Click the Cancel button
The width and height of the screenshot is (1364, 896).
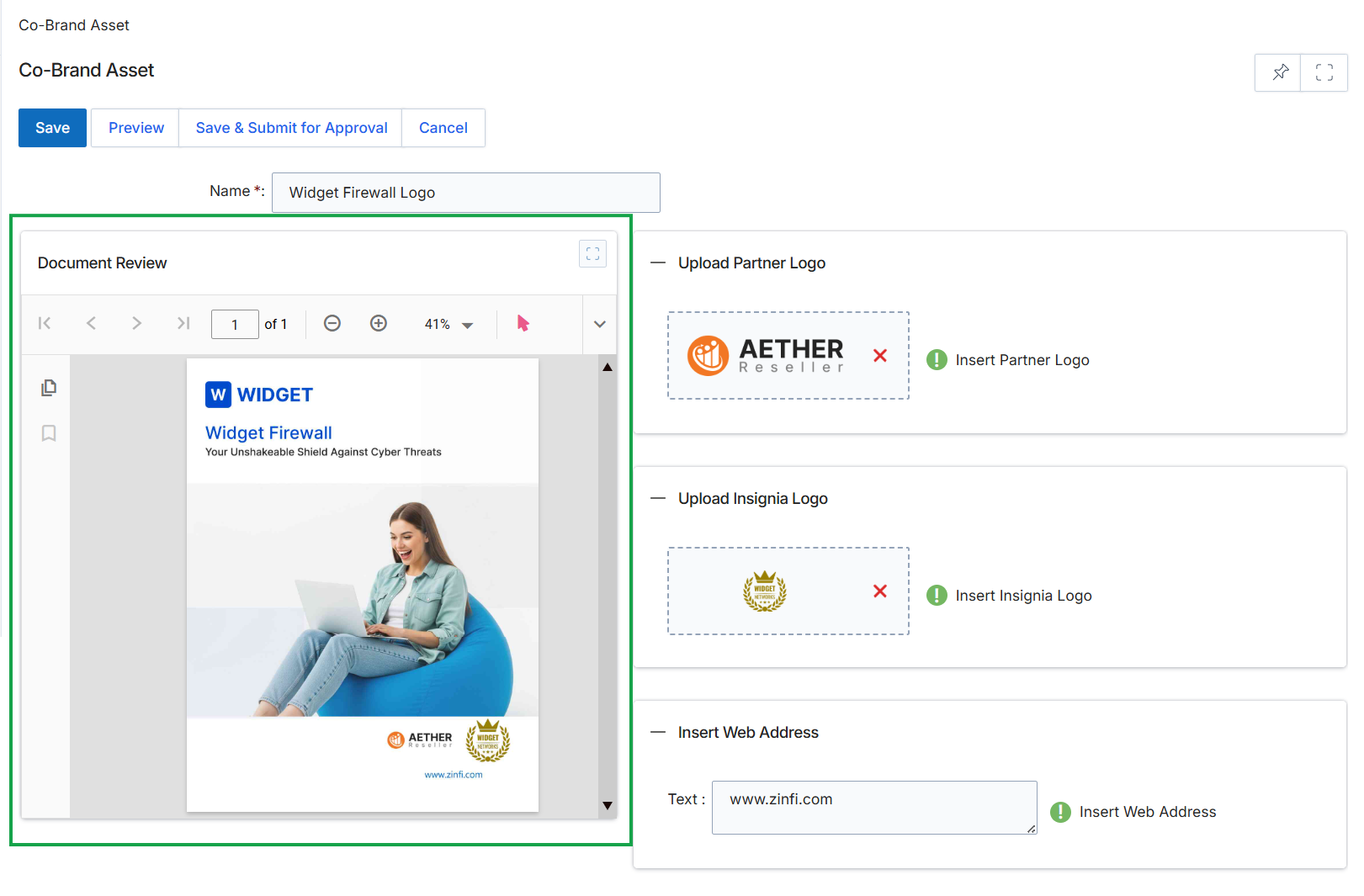tap(443, 128)
